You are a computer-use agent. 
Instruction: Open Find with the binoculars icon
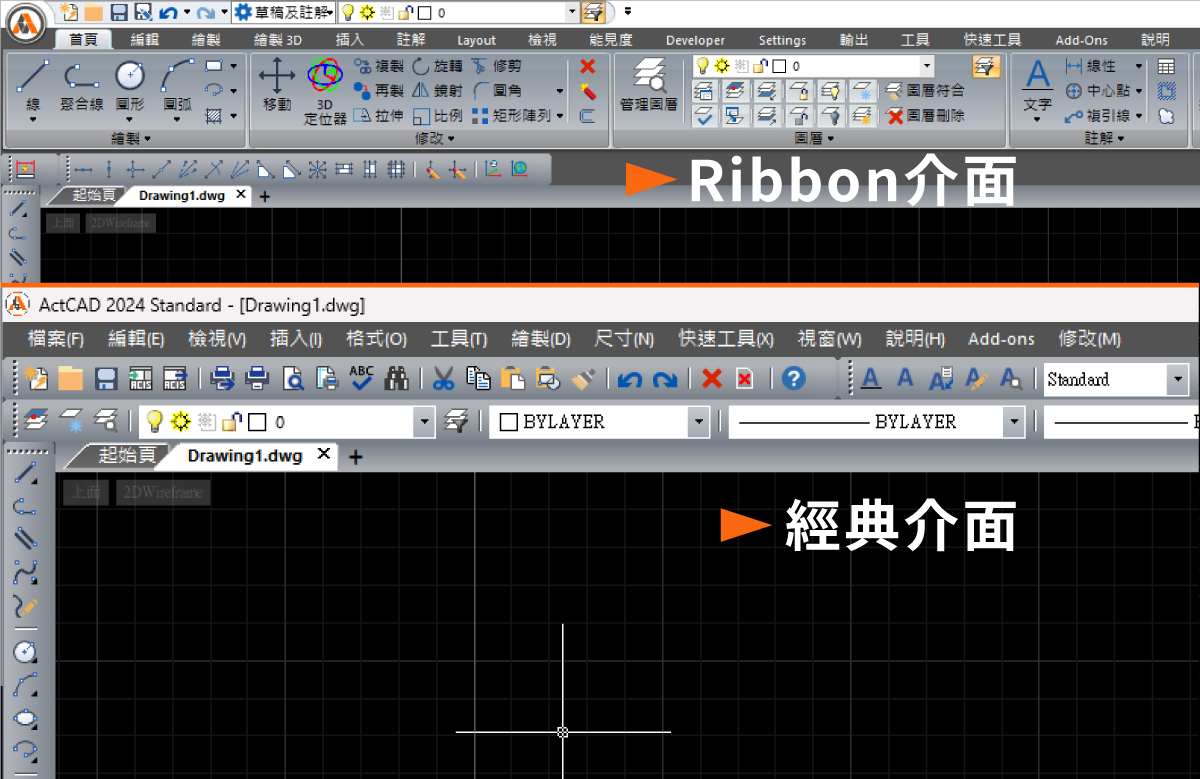[397, 378]
